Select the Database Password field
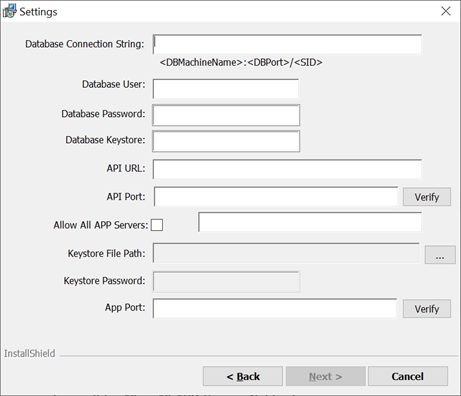This screenshot has height=396, width=461. tap(226, 115)
